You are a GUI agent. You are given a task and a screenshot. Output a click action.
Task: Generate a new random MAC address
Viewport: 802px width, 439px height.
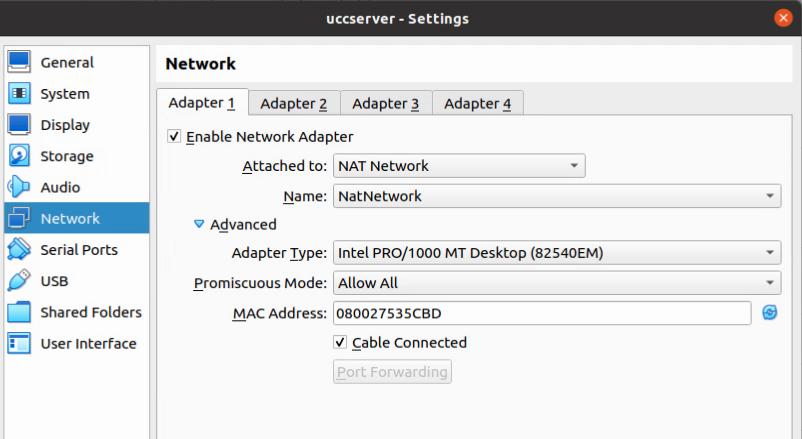[769, 313]
